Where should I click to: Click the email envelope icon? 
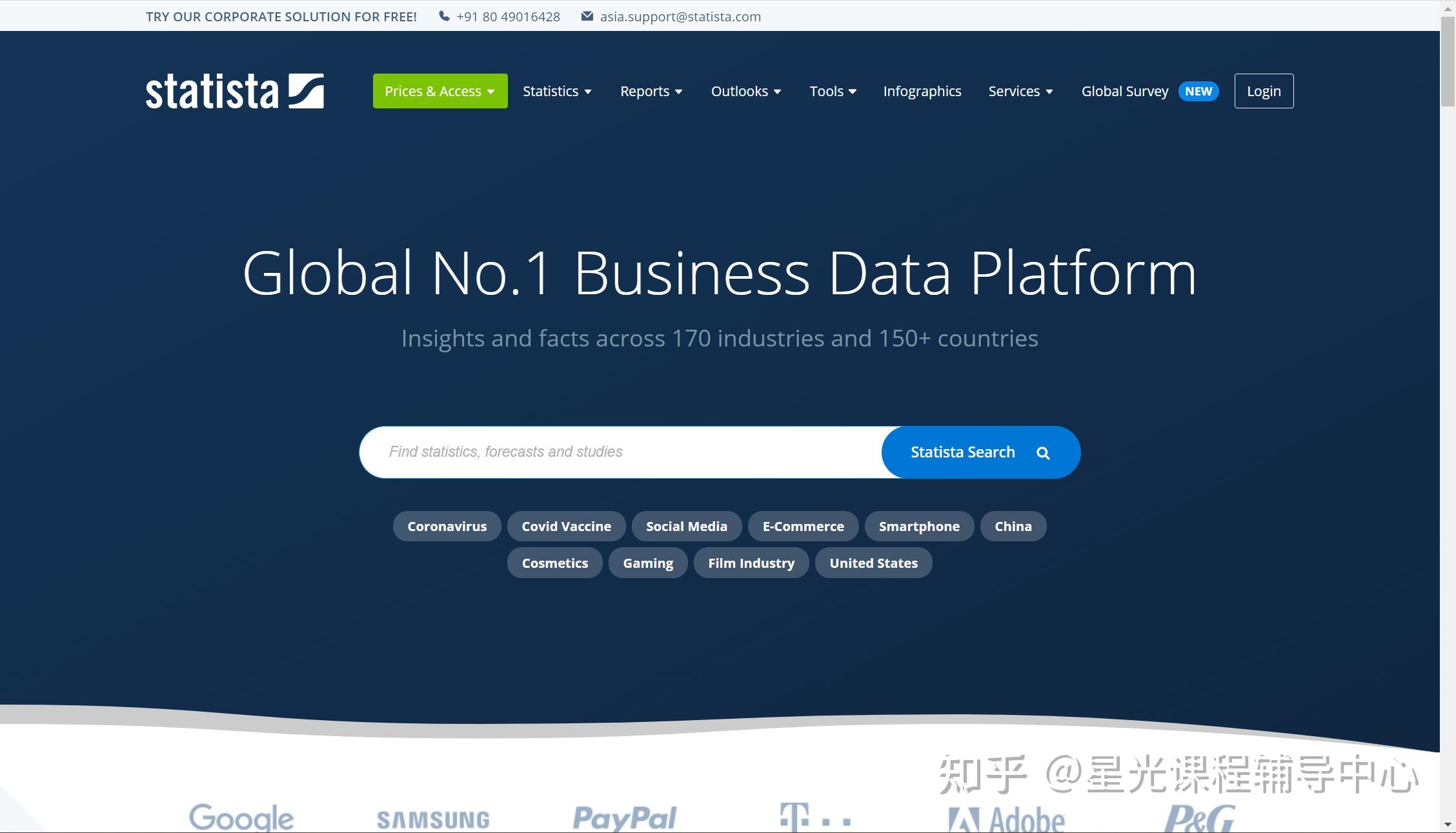[586, 15]
